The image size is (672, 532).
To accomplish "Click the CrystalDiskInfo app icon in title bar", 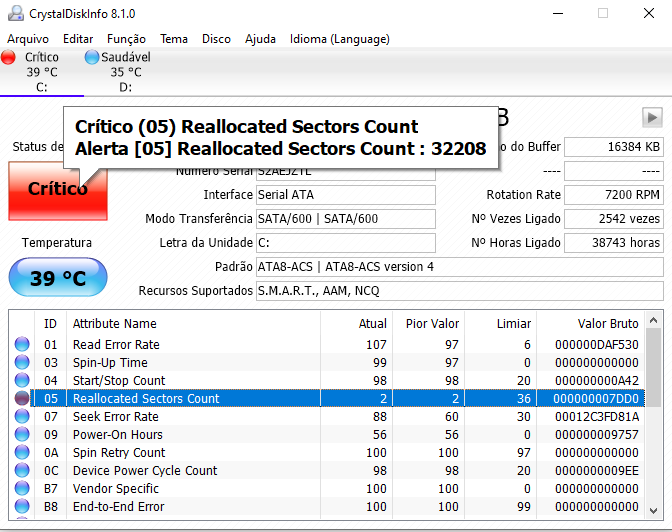I will (x=16, y=13).
